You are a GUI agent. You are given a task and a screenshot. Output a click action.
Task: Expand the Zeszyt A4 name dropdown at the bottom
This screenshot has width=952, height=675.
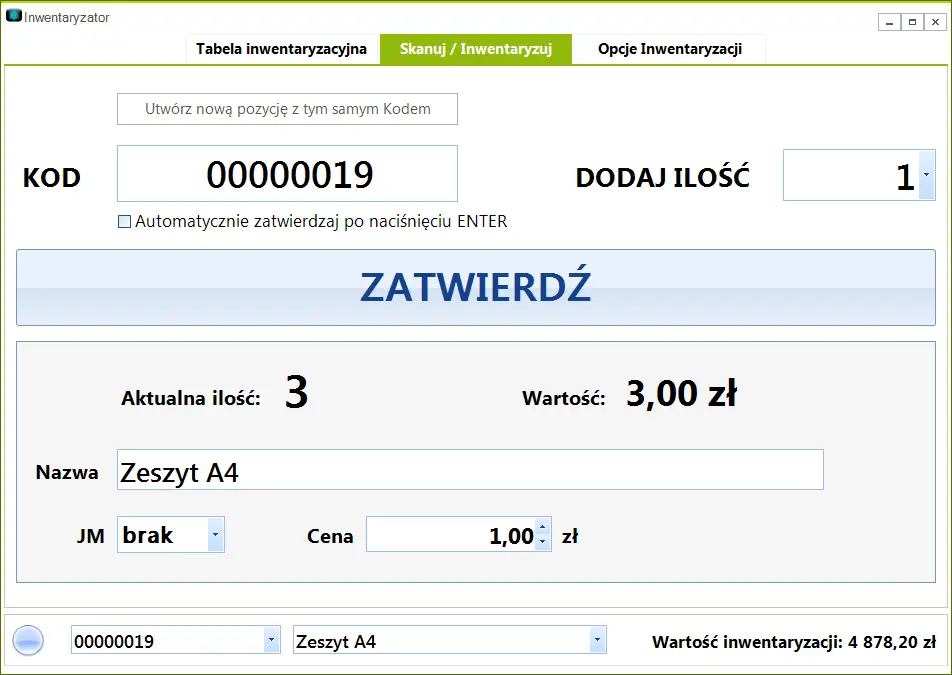(x=597, y=640)
